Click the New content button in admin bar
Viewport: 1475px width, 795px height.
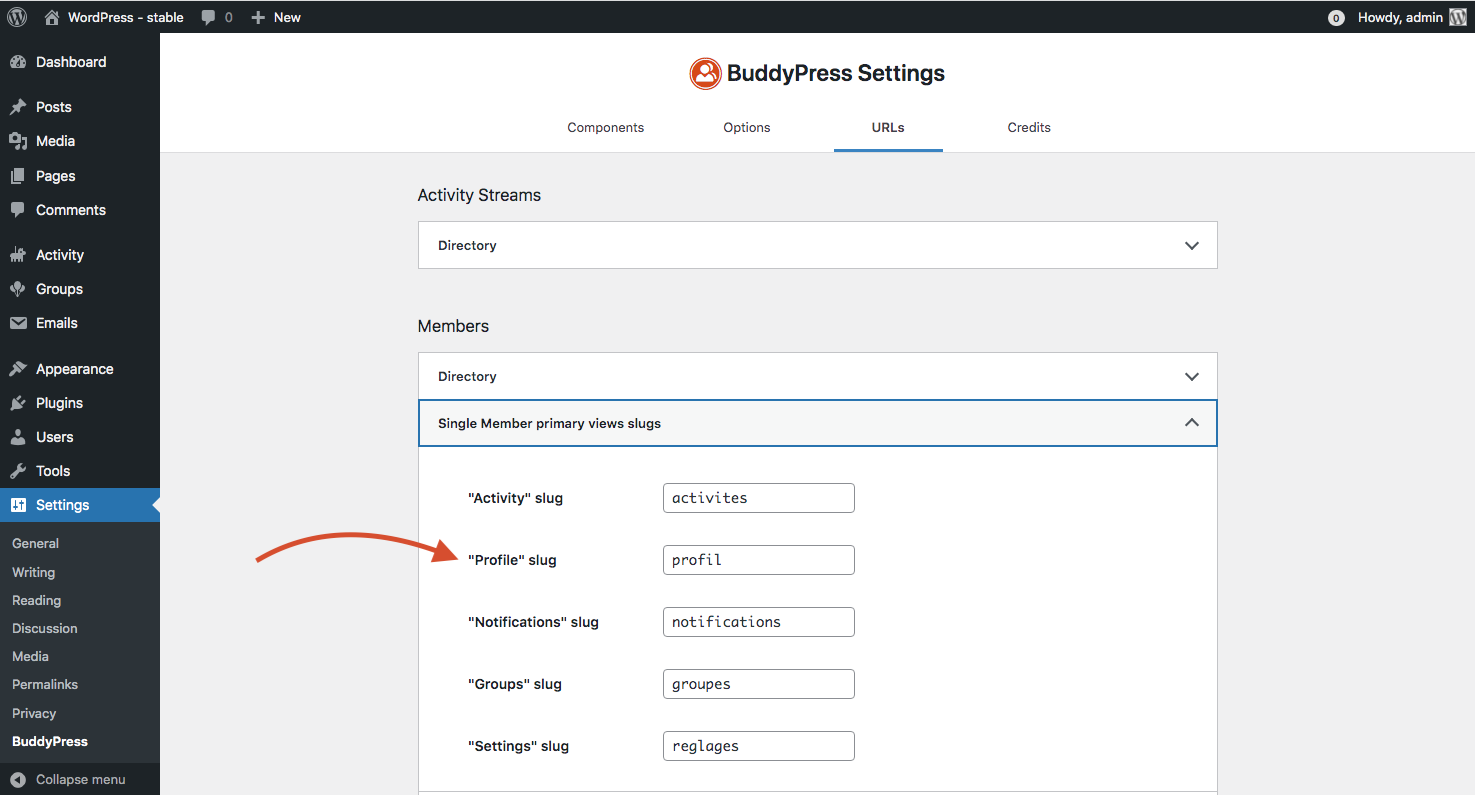276,17
